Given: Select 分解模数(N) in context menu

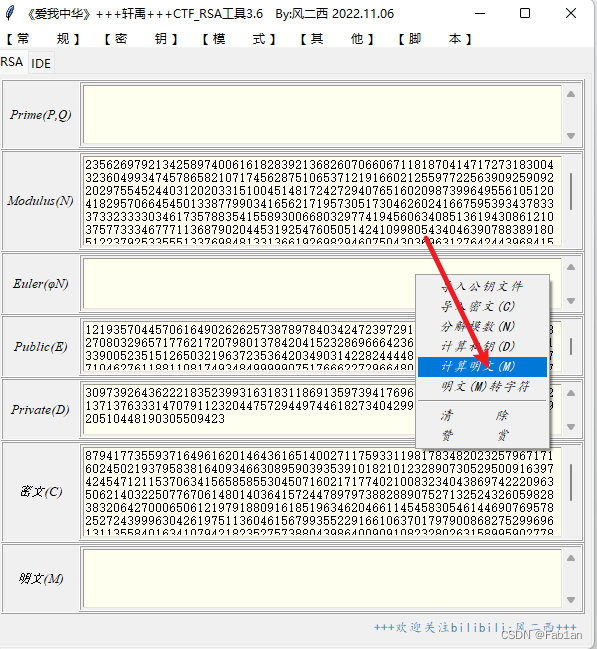Looking at the screenshot, I should click(x=482, y=327).
